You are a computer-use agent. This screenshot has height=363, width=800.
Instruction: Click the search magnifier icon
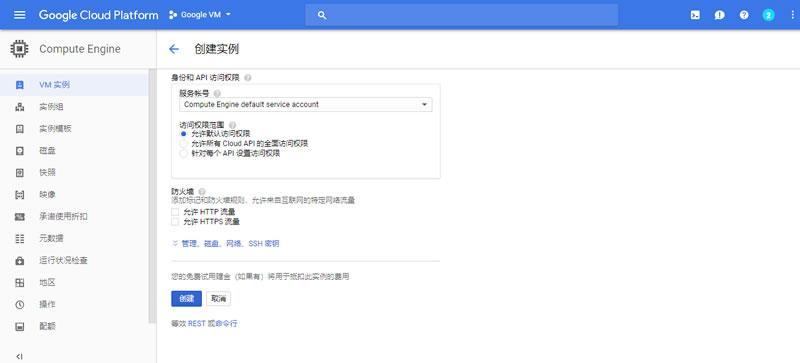(x=322, y=15)
